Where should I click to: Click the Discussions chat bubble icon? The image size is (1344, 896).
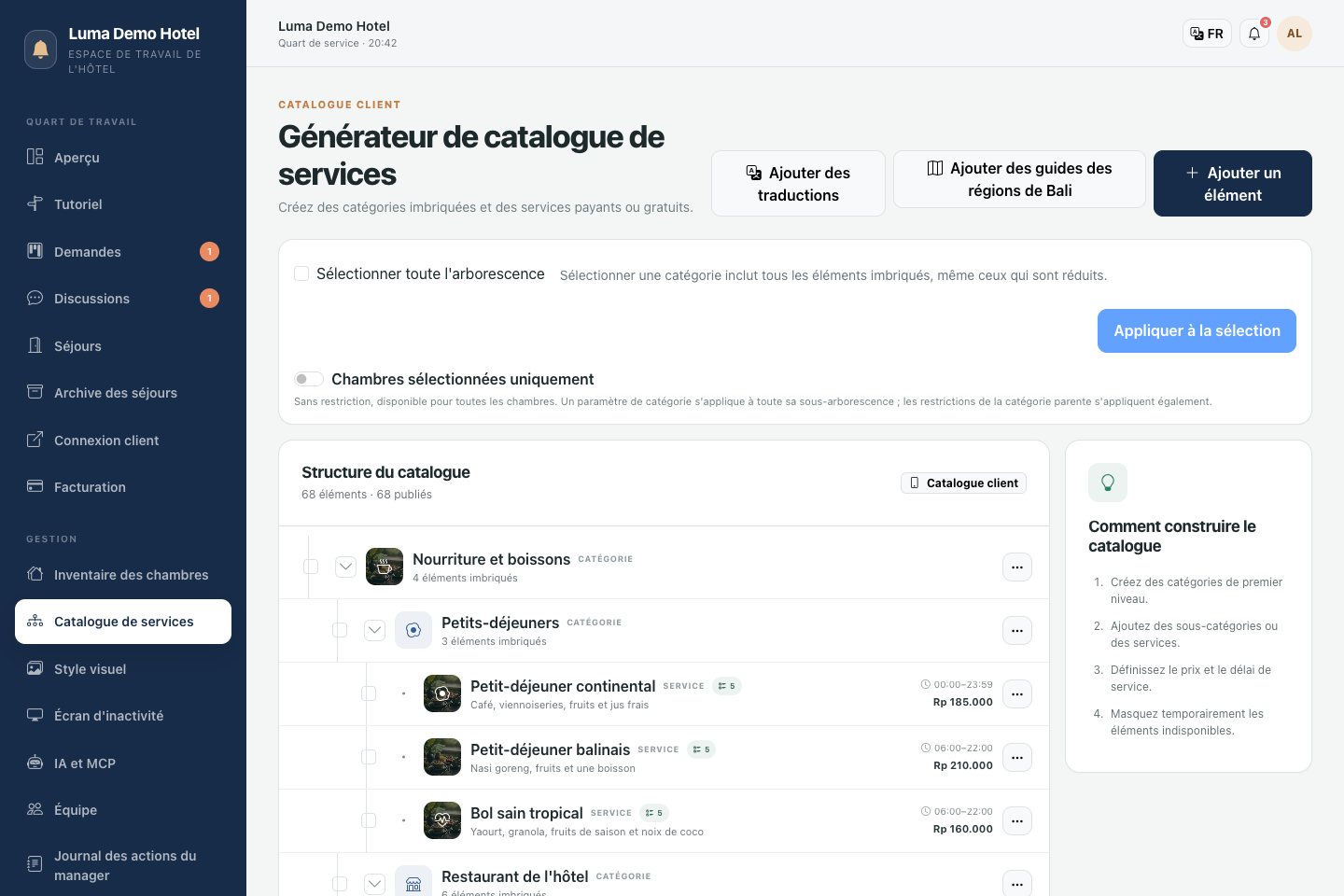point(35,298)
